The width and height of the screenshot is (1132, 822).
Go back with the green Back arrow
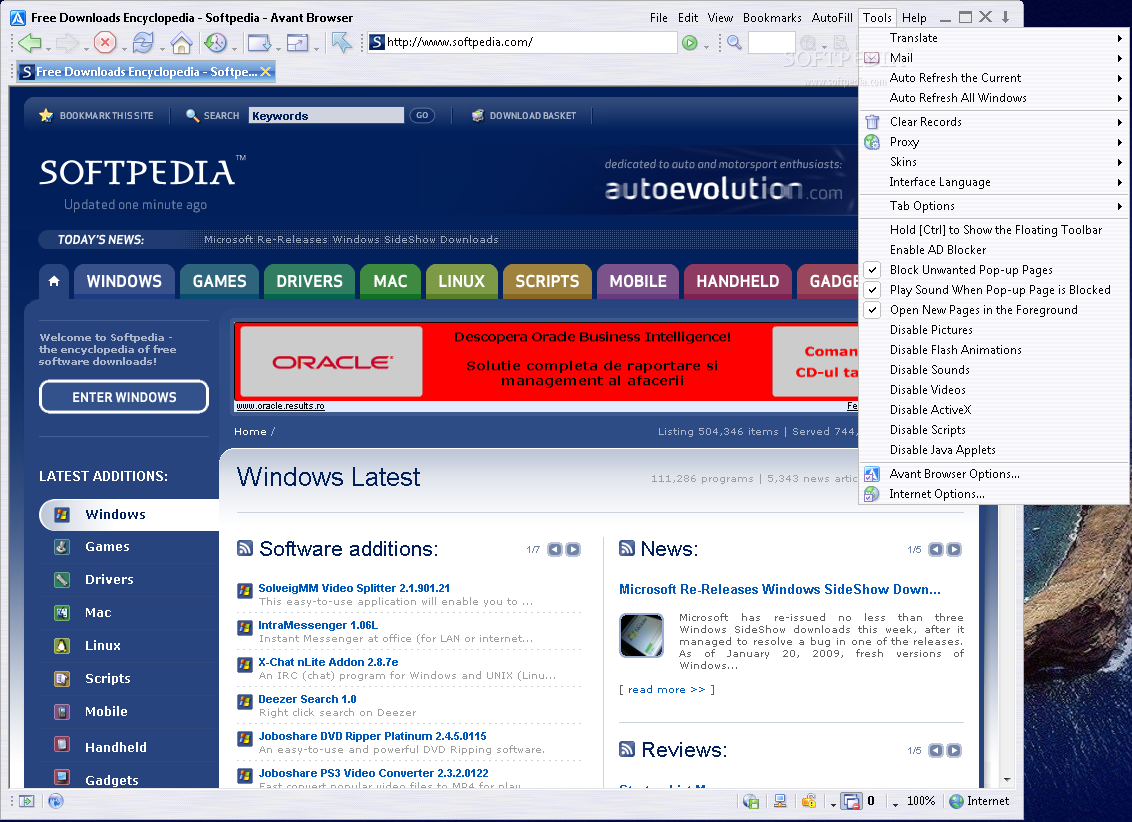click(x=30, y=43)
